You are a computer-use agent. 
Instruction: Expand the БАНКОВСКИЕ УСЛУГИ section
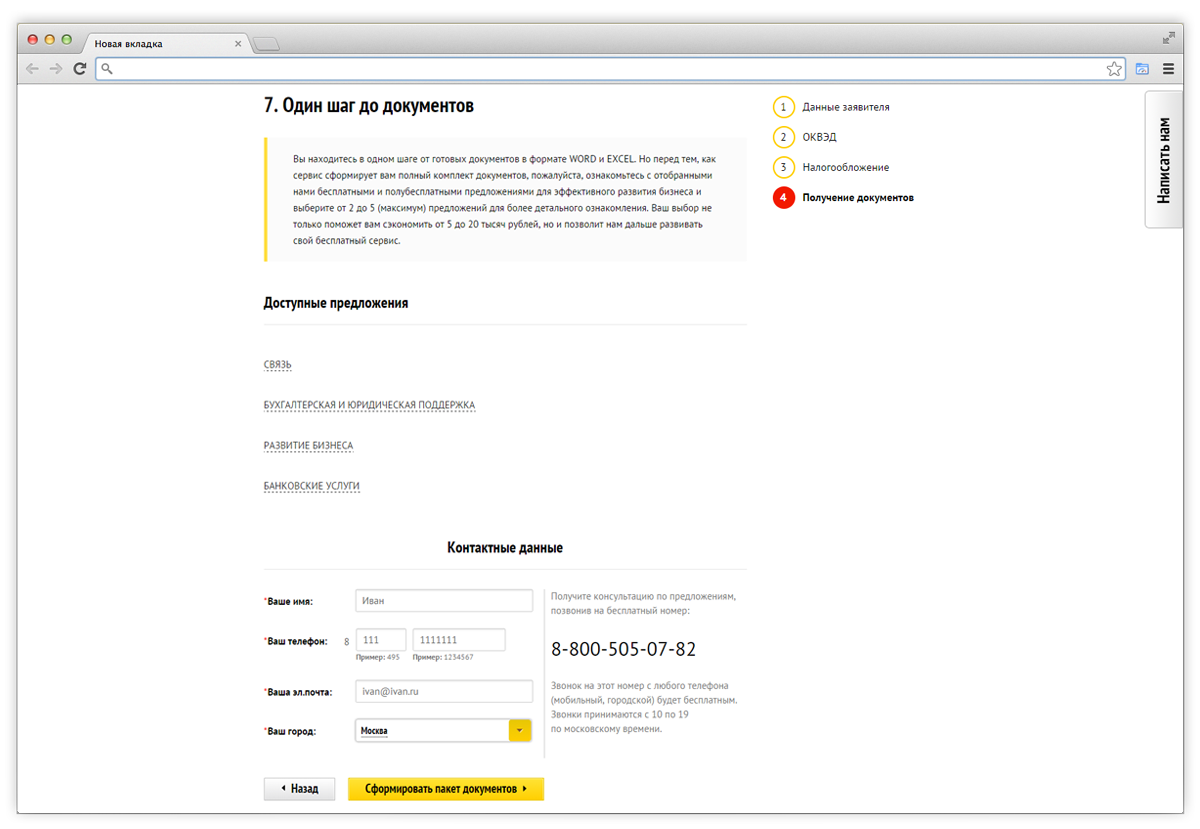coord(311,486)
